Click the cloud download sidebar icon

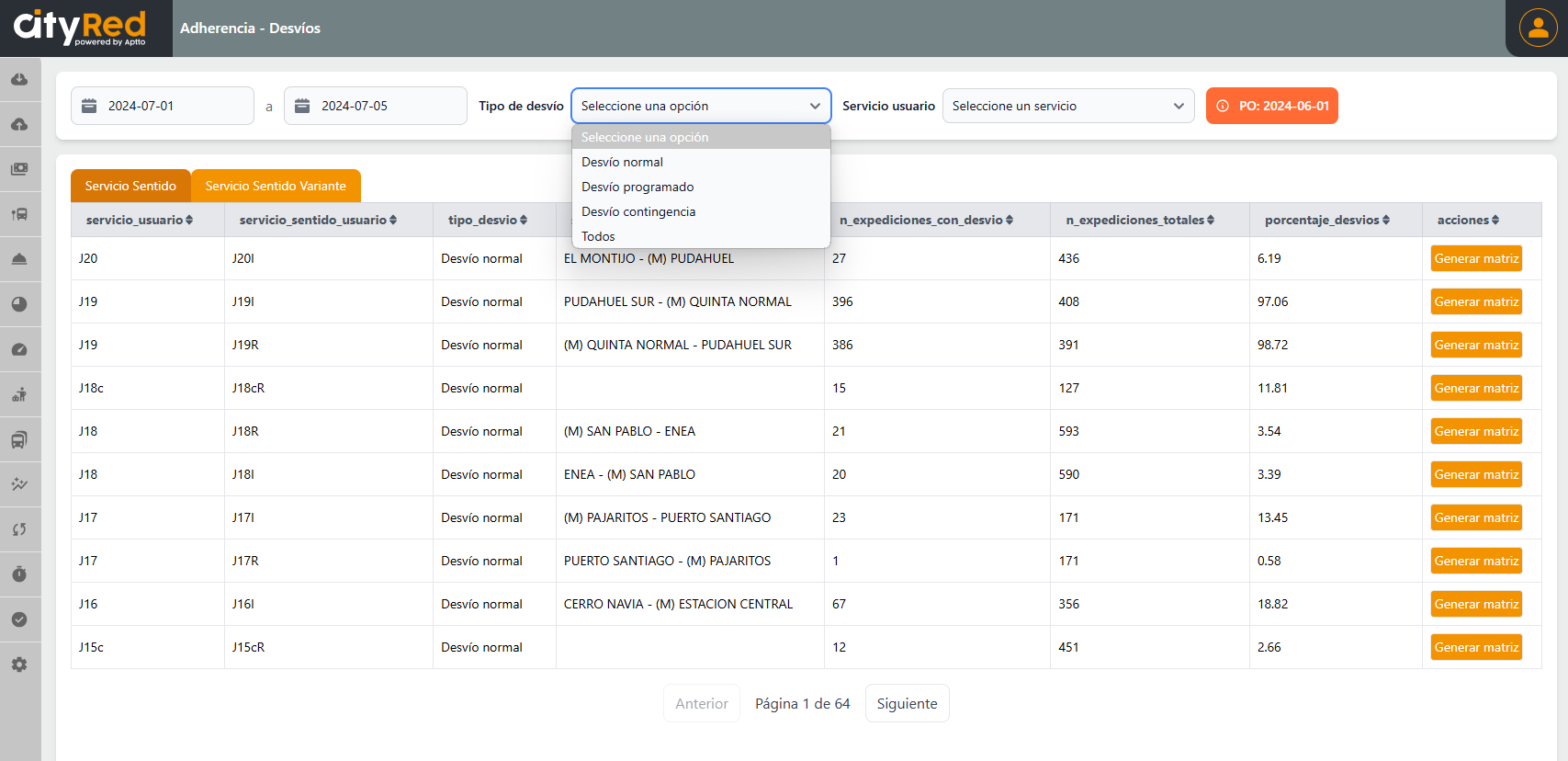point(19,80)
